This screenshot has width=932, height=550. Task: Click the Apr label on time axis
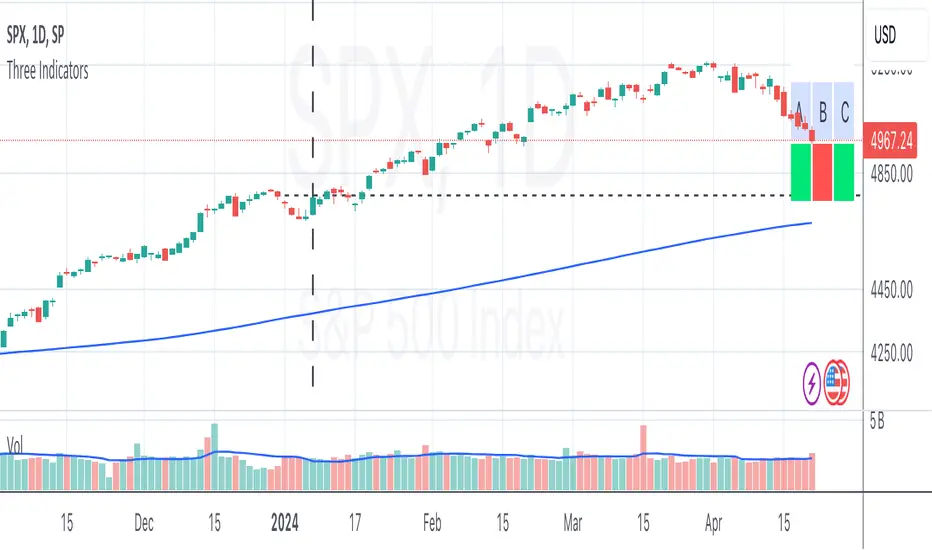713,522
